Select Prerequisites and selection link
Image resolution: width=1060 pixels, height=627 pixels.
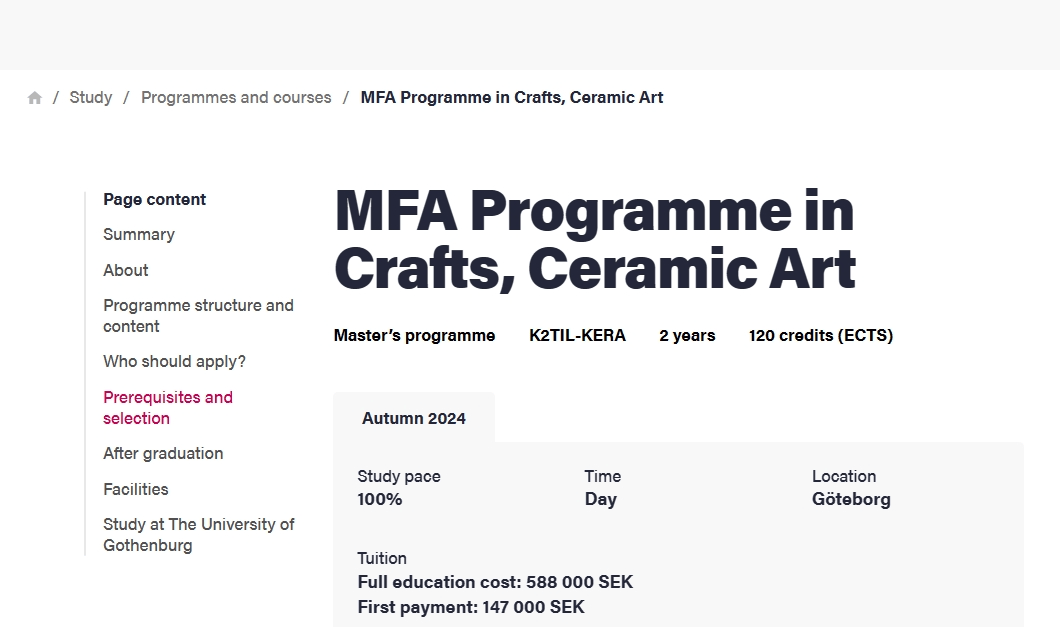point(168,408)
